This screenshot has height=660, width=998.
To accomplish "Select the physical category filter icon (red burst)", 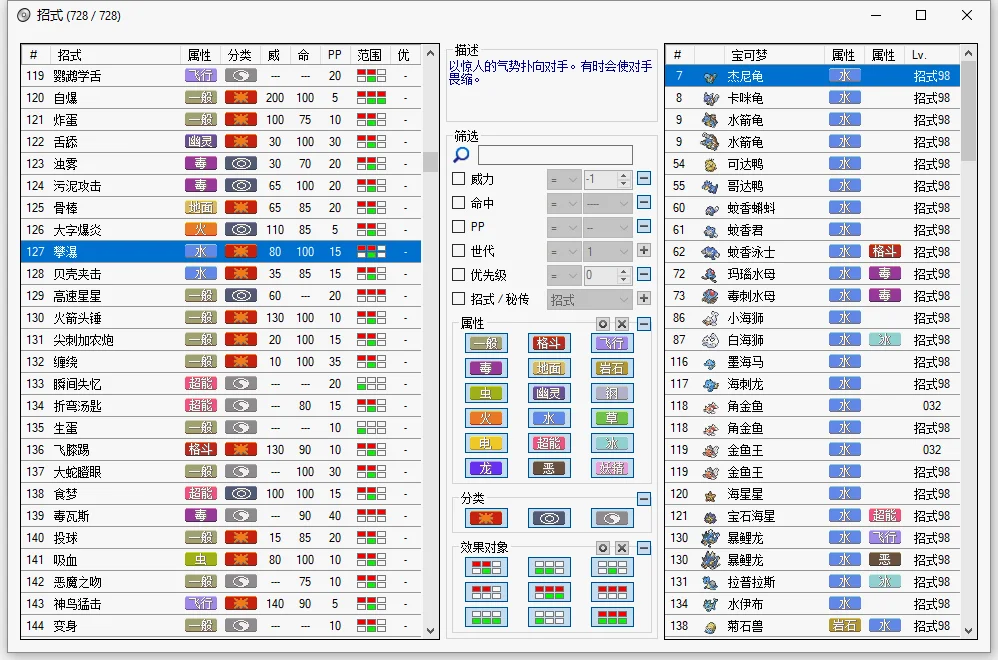I will (486, 518).
